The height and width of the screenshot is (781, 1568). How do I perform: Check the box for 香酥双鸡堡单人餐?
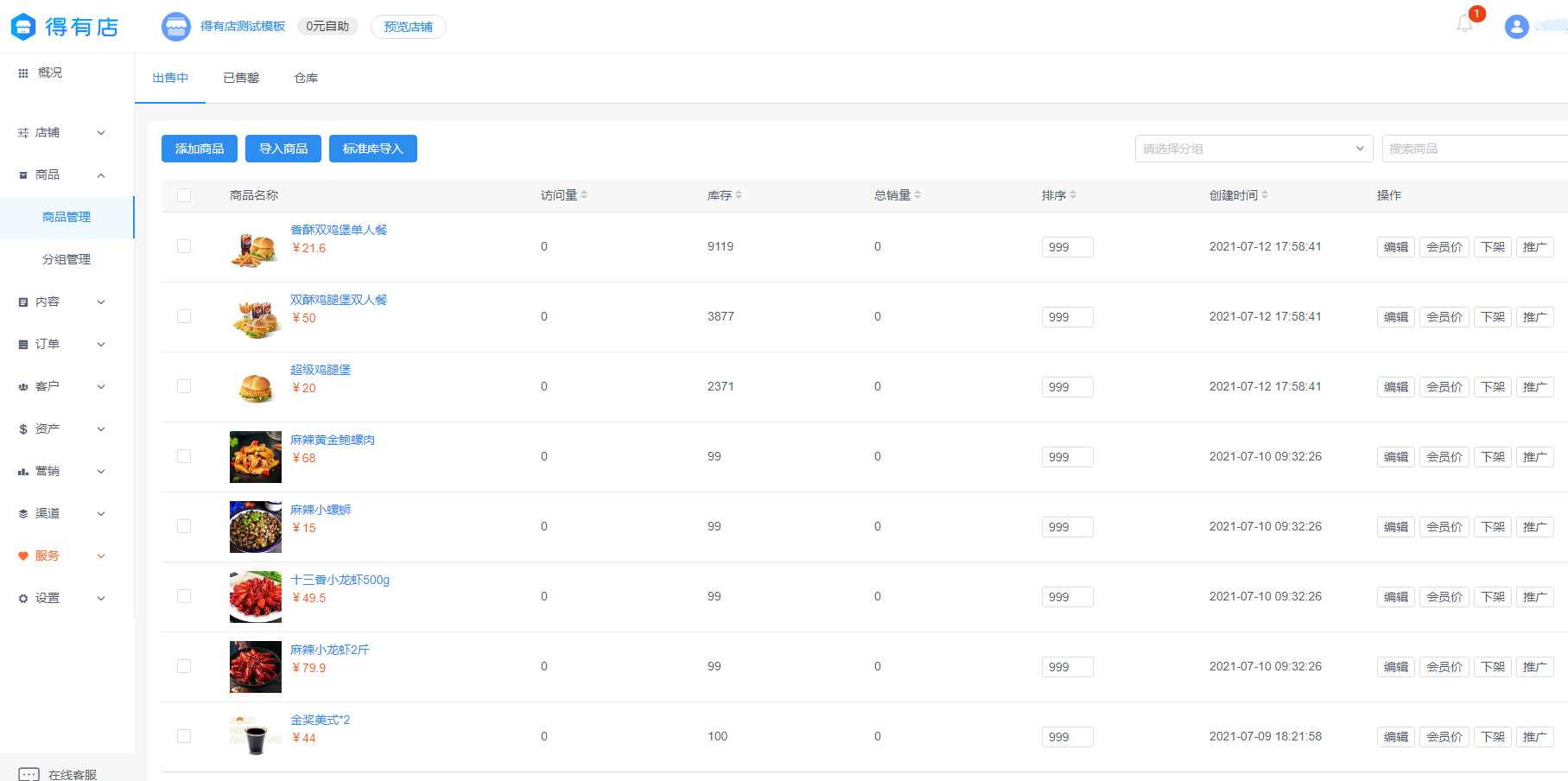click(x=184, y=246)
